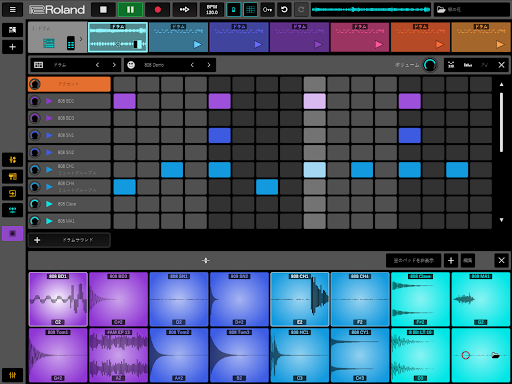The height and width of the screenshot is (384, 512).
Task: Start recording with the red record button
Action: coord(158,9)
